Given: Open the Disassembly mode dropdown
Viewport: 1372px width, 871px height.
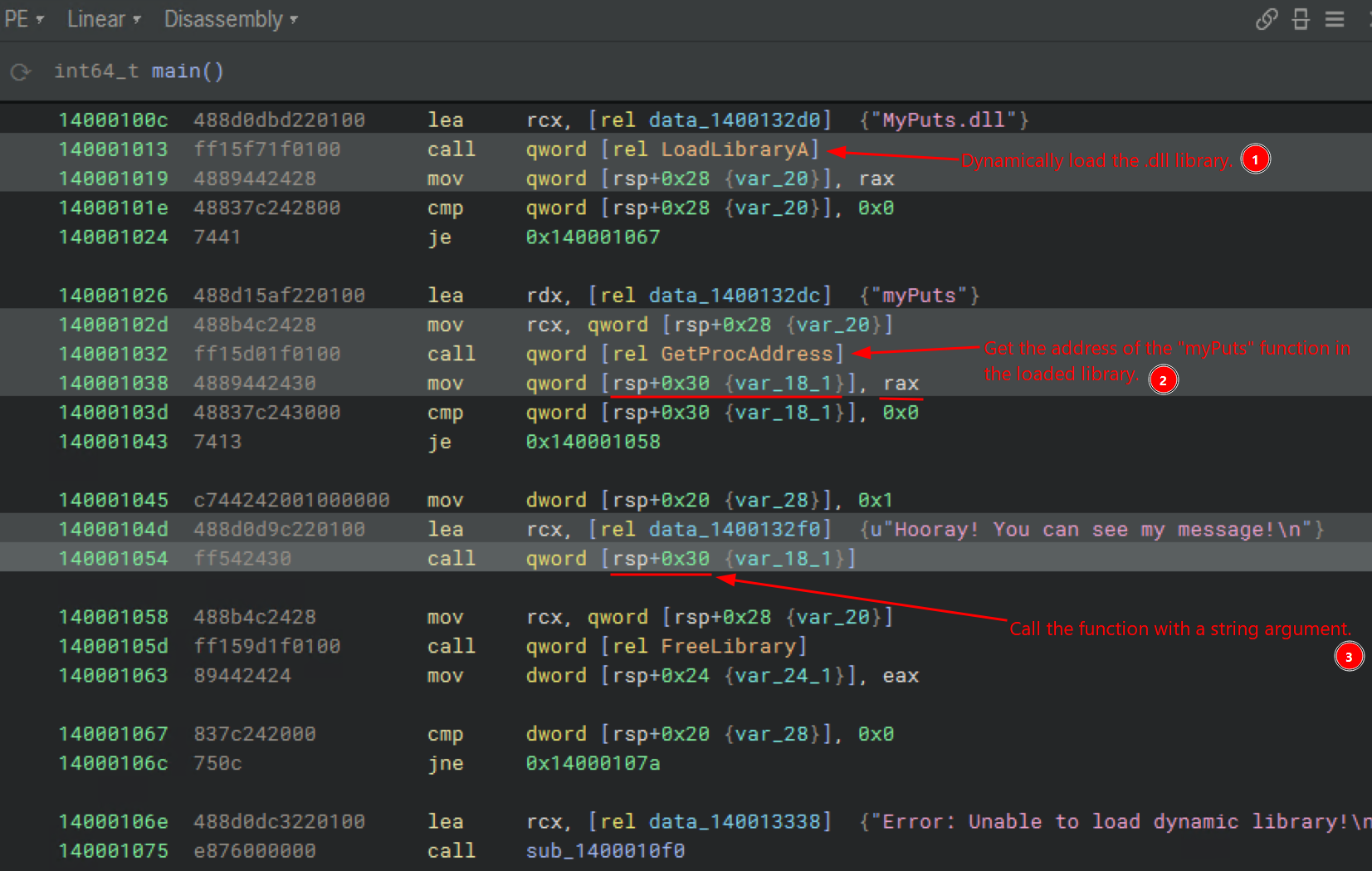Looking at the screenshot, I should pos(230,19).
